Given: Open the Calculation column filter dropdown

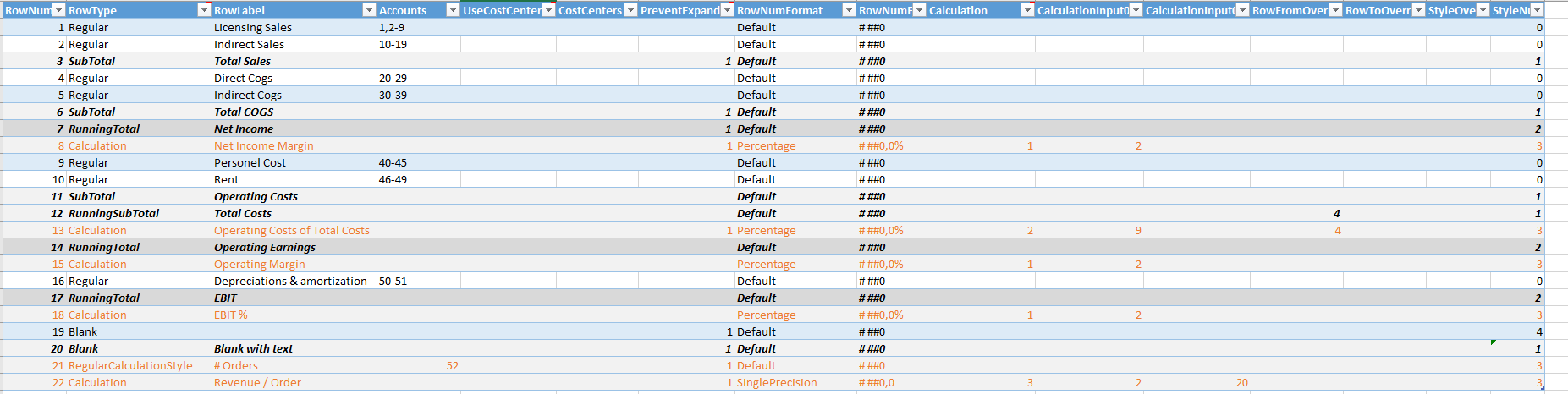Looking at the screenshot, I should click(1027, 10).
